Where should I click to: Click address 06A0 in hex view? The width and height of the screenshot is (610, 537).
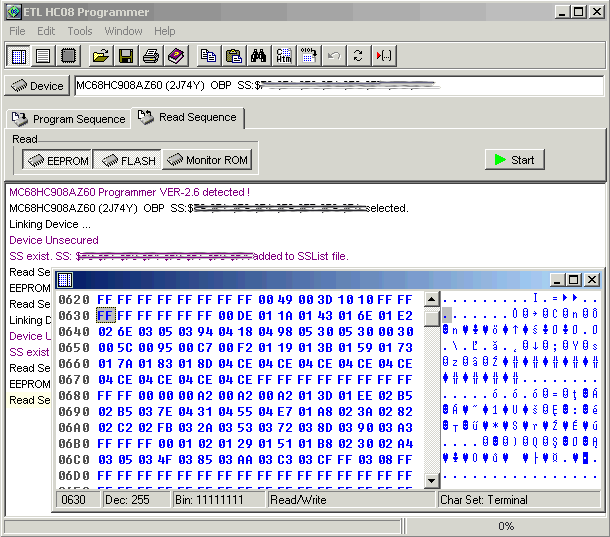pyautogui.click(x=74, y=428)
